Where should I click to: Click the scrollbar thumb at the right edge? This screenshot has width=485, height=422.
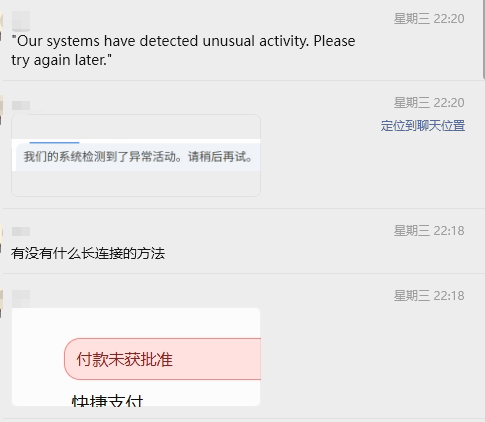pyautogui.click(x=484, y=39)
